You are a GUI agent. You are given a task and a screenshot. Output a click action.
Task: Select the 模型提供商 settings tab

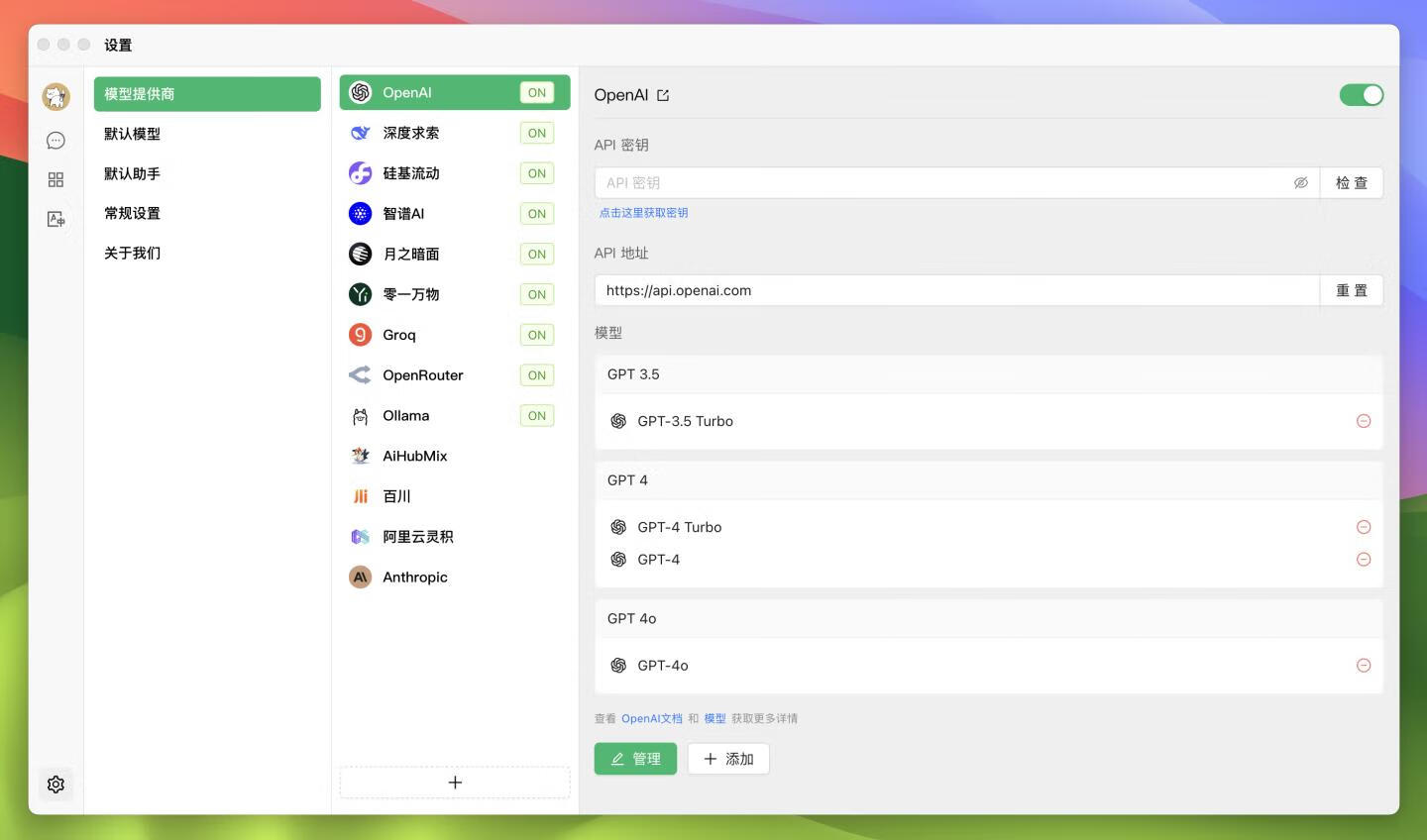(207, 94)
